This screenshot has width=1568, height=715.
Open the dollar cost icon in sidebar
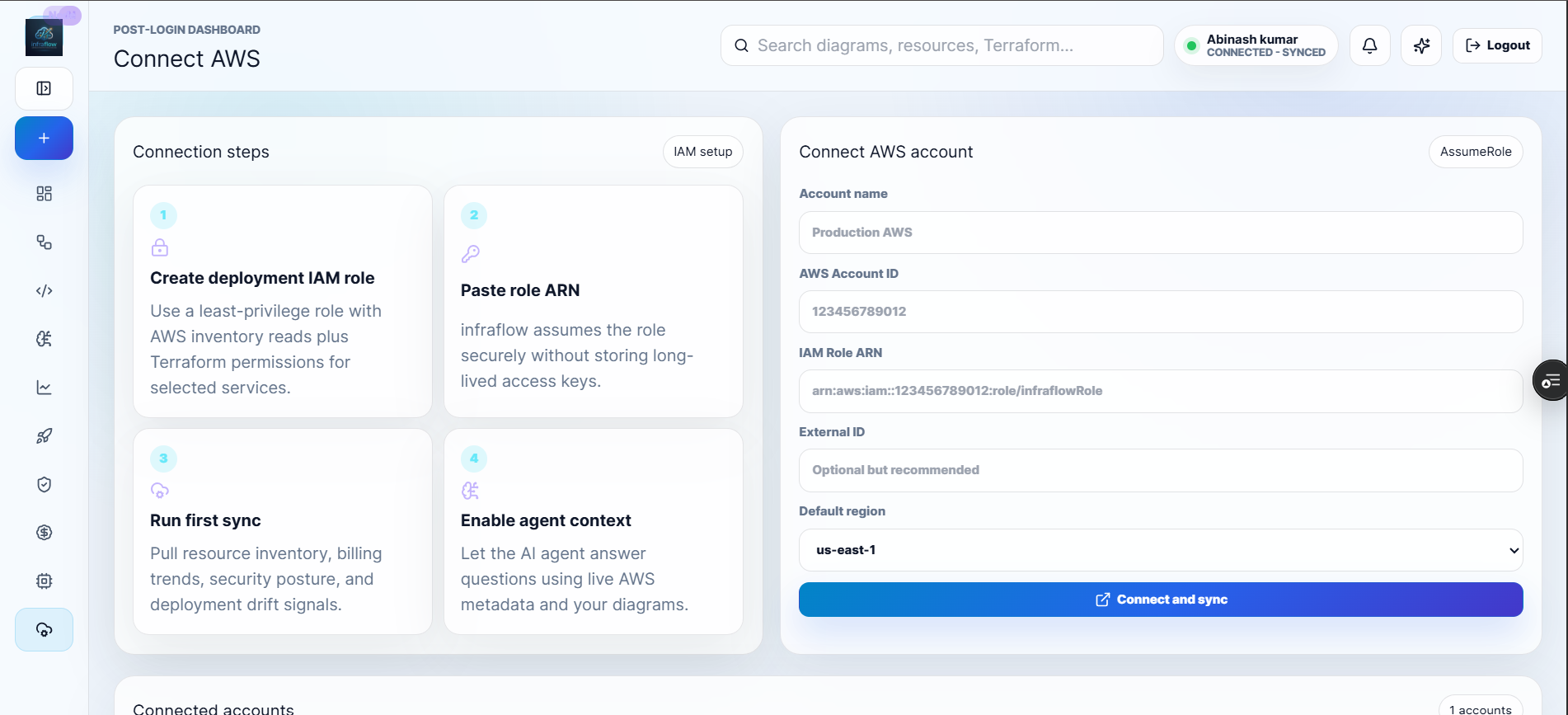click(44, 533)
